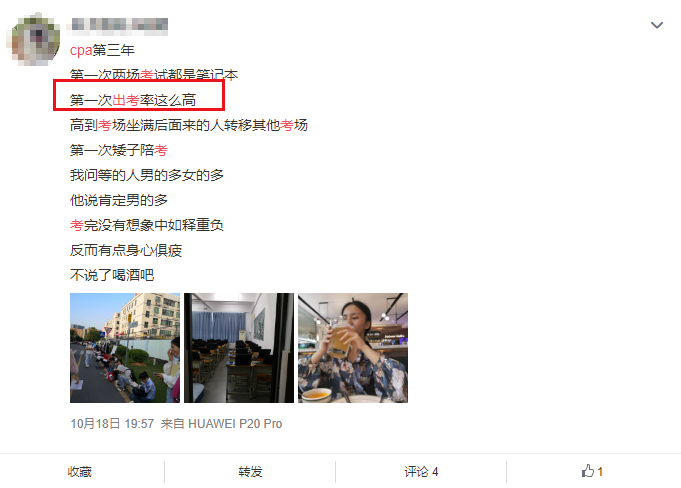Click 转发 to repost

(x=250, y=472)
